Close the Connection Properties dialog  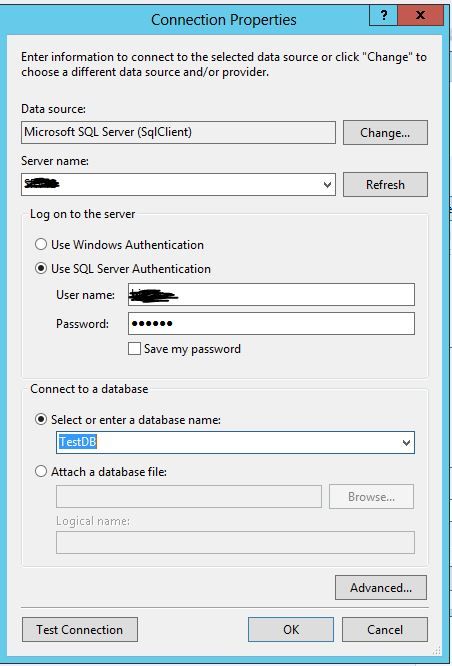(x=421, y=16)
